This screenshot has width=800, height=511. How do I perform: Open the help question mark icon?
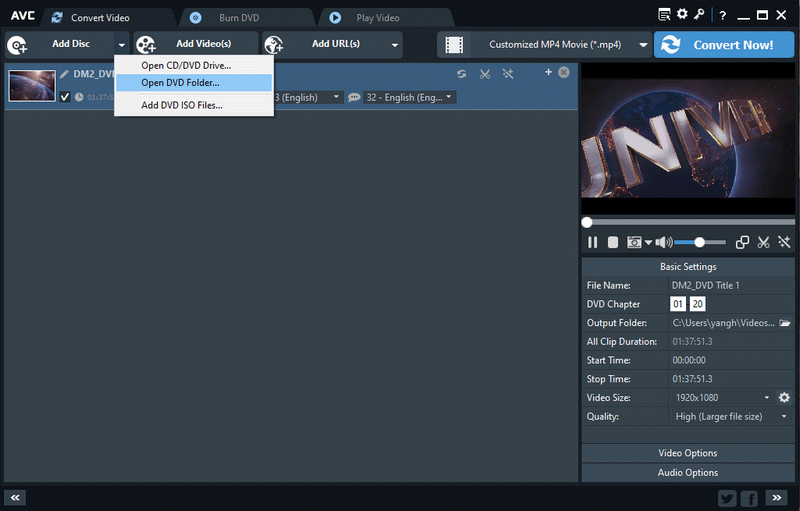tap(722, 15)
